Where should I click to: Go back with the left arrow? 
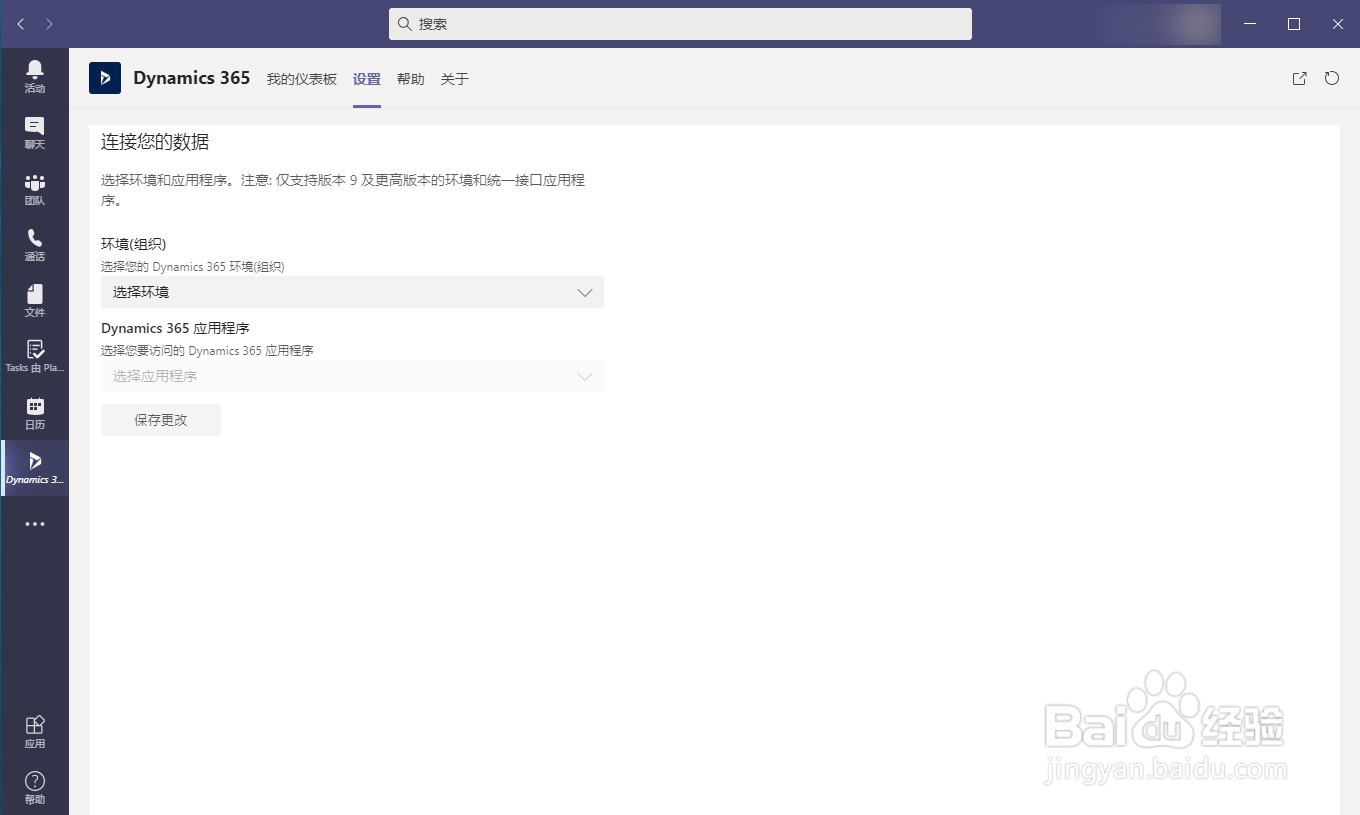click(x=21, y=24)
